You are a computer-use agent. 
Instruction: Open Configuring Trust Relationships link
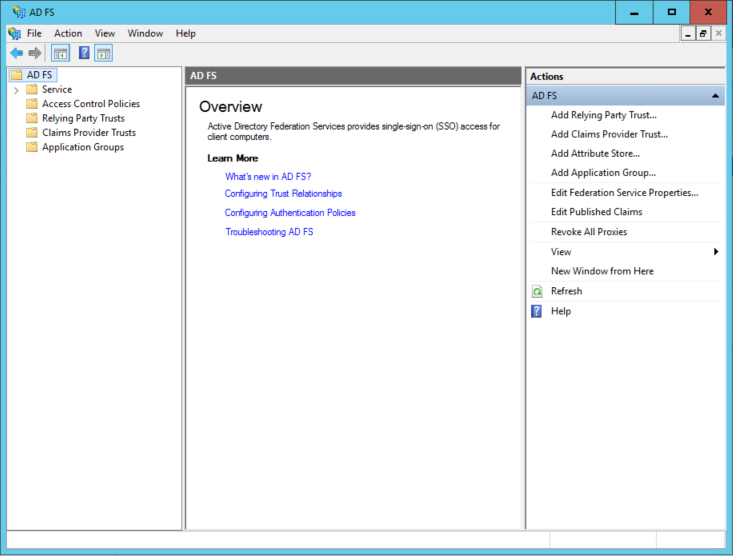tap(283, 194)
